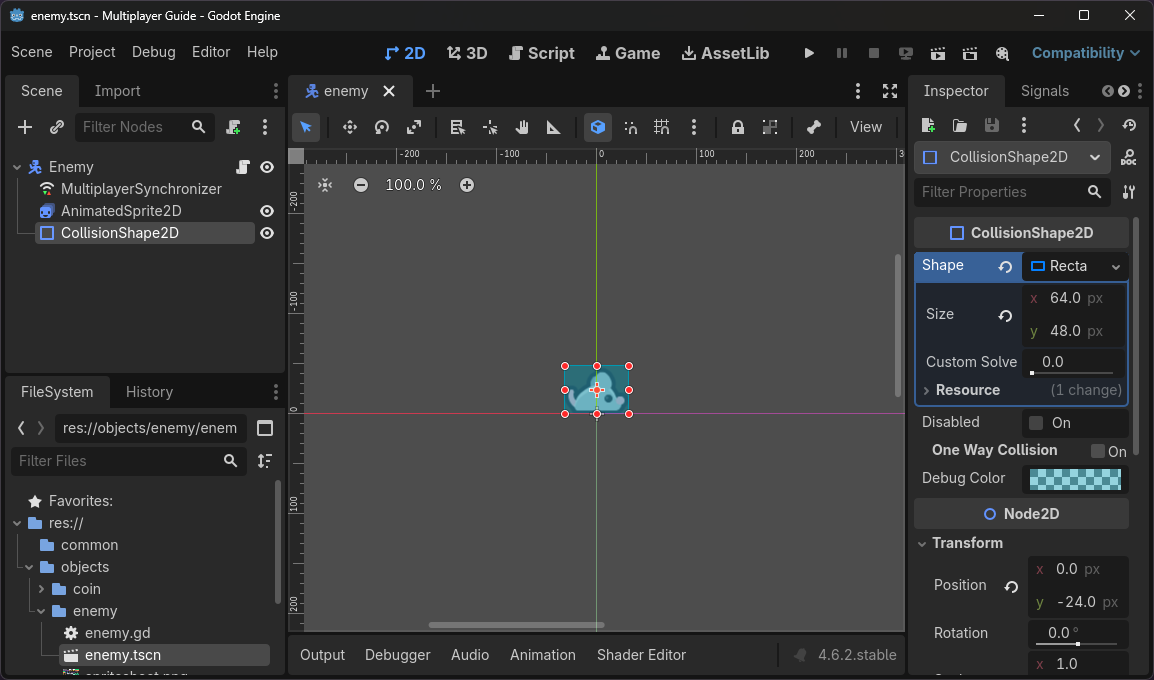The width and height of the screenshot is (1154, 680).
Task: Switch to the History tab
Action: (x=149, y=392)
